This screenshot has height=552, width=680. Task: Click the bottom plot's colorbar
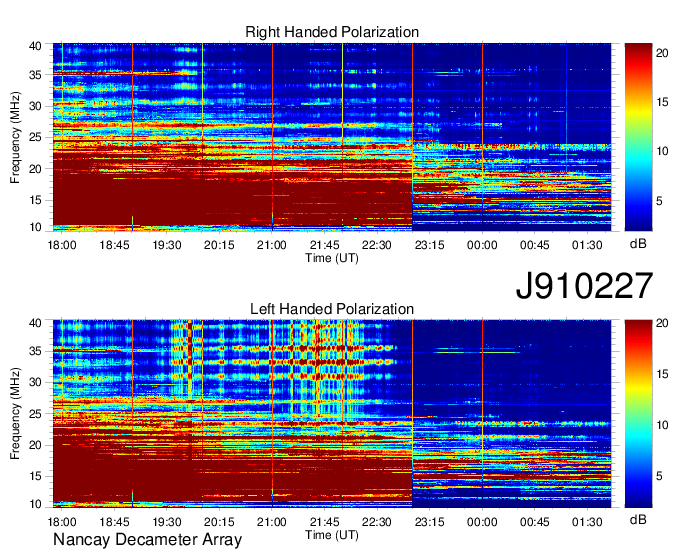638,414
